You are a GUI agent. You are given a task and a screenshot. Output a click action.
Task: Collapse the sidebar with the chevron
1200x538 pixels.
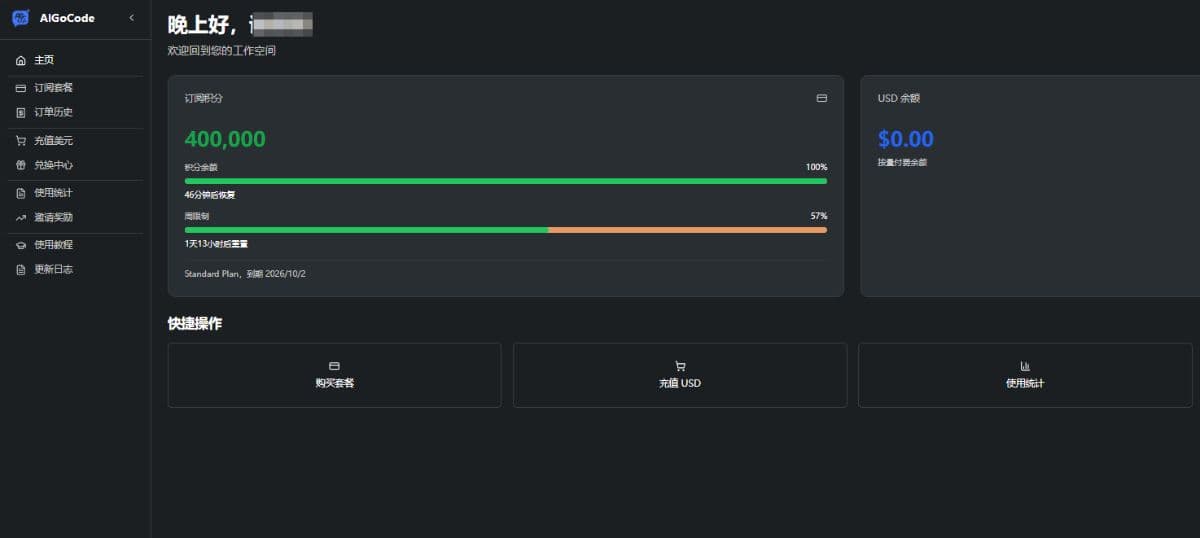pos(131,18)
